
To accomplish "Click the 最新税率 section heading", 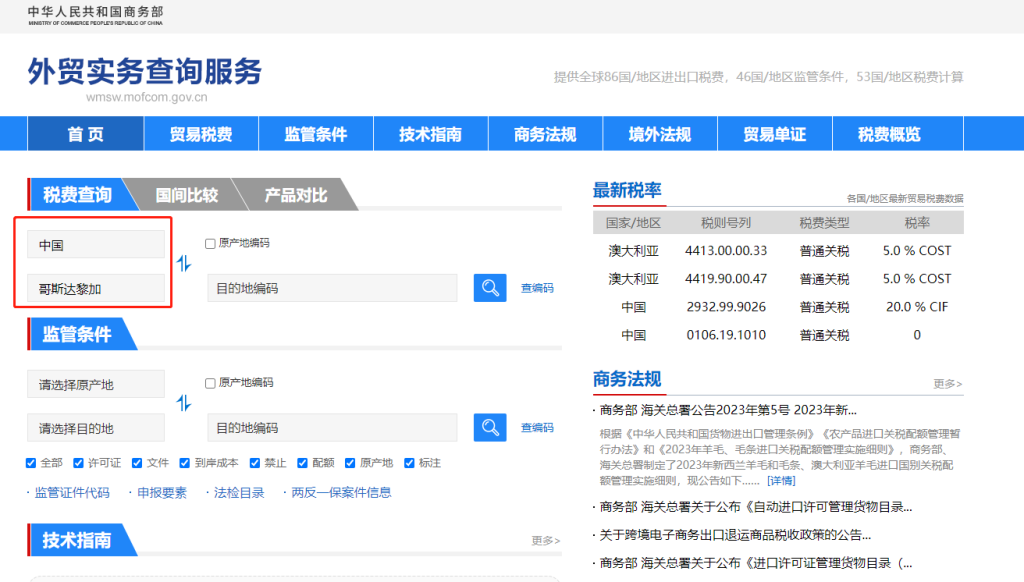I will [x=627, y=190].
